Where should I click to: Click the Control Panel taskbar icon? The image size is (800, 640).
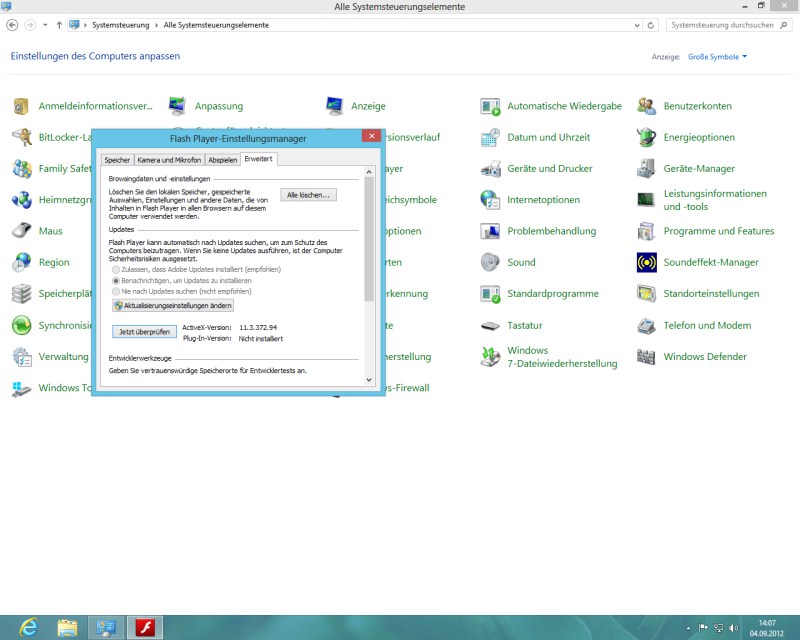tap(106, 628)
